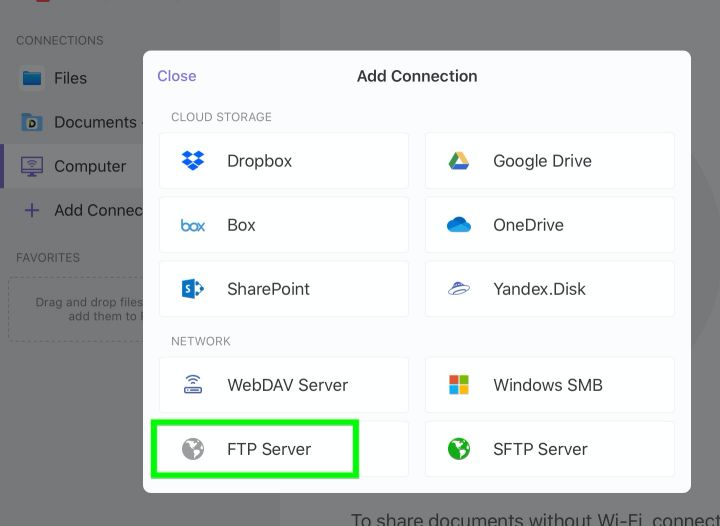Click the SharePoint icon
The width and height of the screenshot is (720, 526).
coord(193,289)
